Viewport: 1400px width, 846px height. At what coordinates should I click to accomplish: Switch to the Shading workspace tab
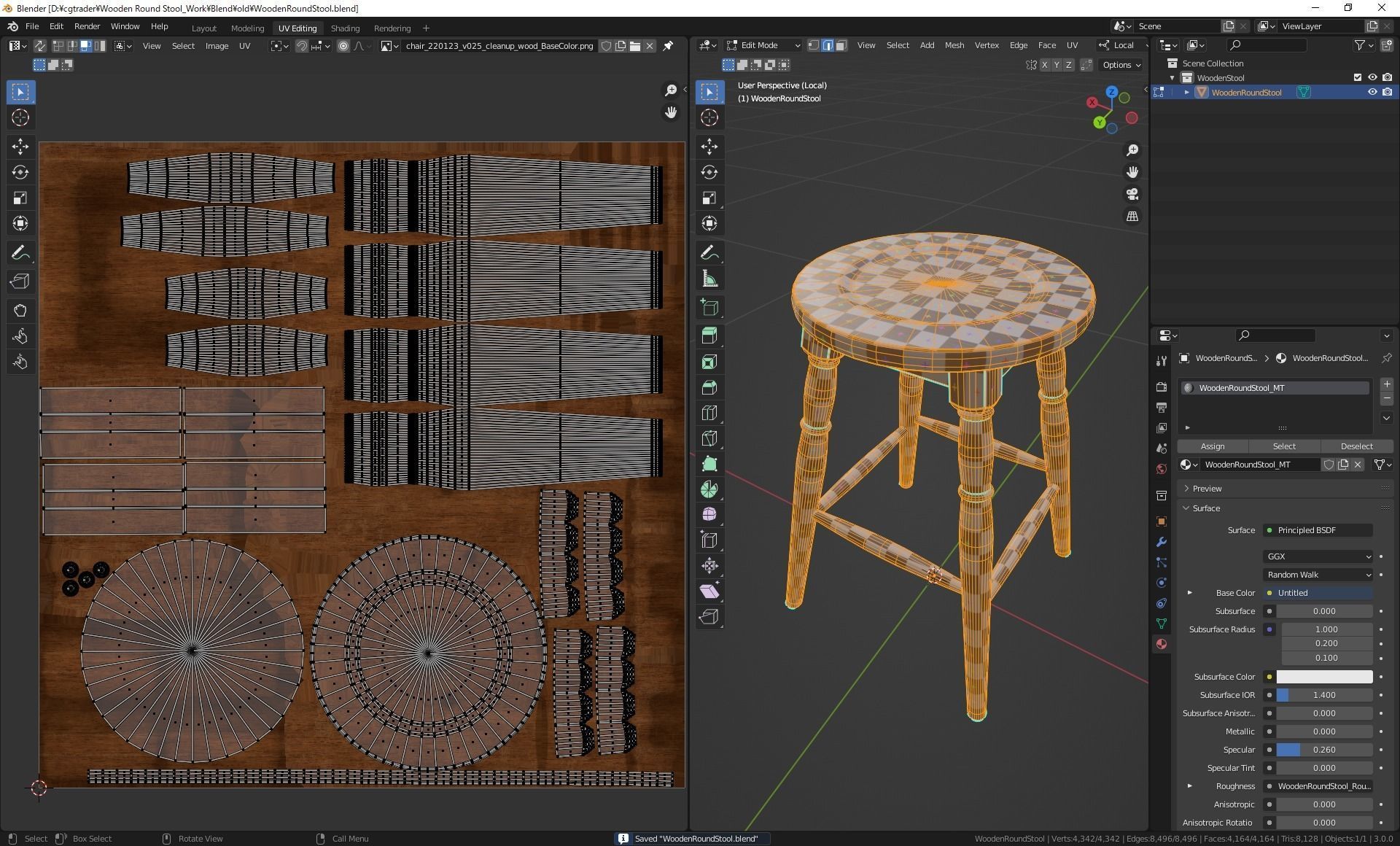[x=345, y=28]
